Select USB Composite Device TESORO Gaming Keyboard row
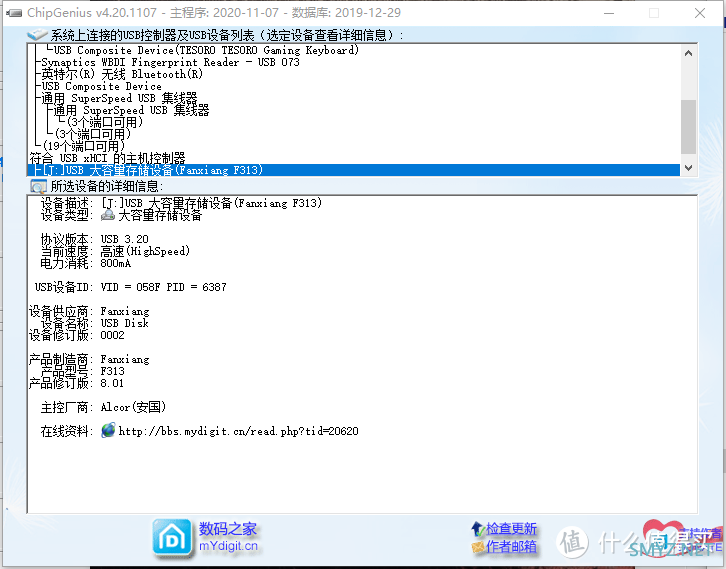This screenshot has width=726, height=569. [206, 50]
